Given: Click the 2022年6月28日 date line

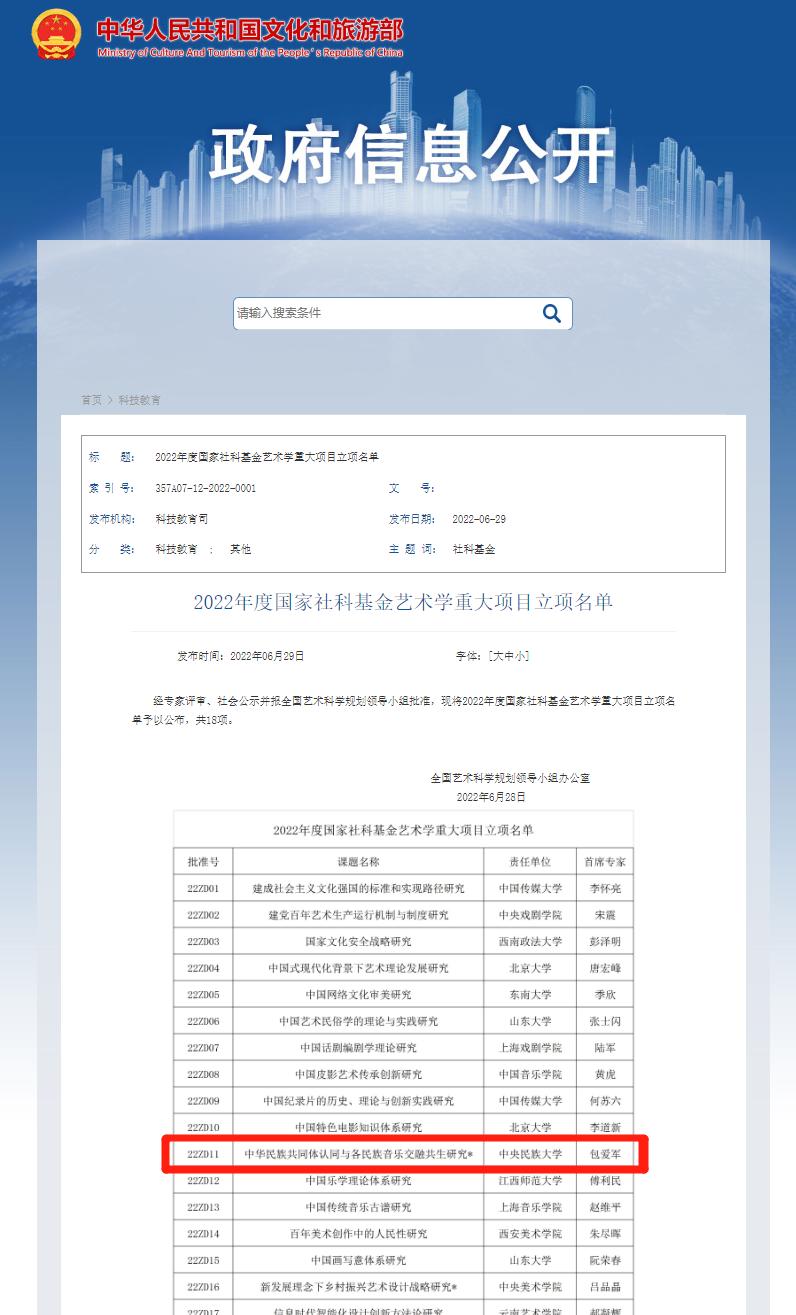Looking at the screenshot, I should click(x=491, y=797).
